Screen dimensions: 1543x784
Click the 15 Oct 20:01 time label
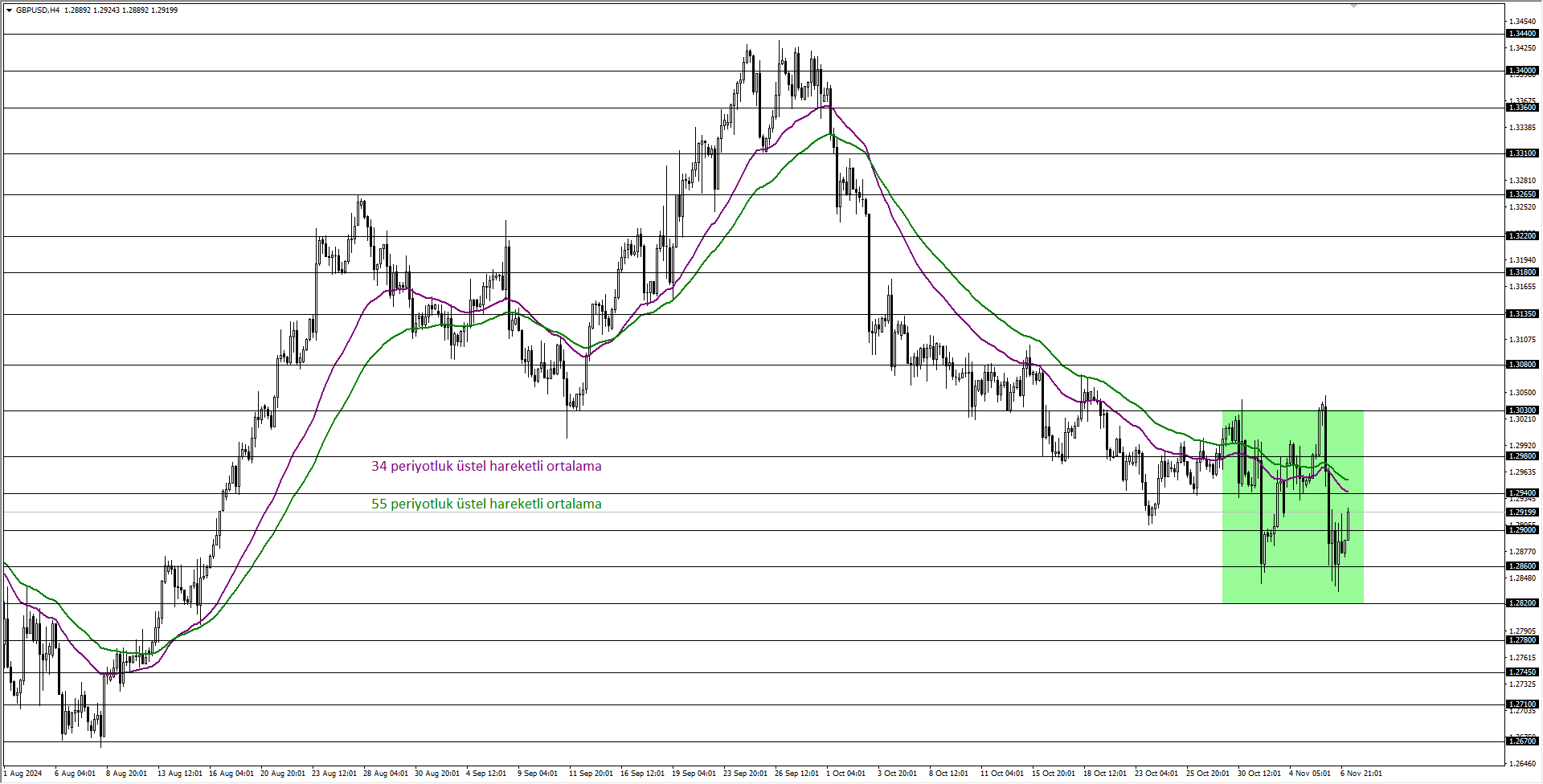[x=1054, y=774]
